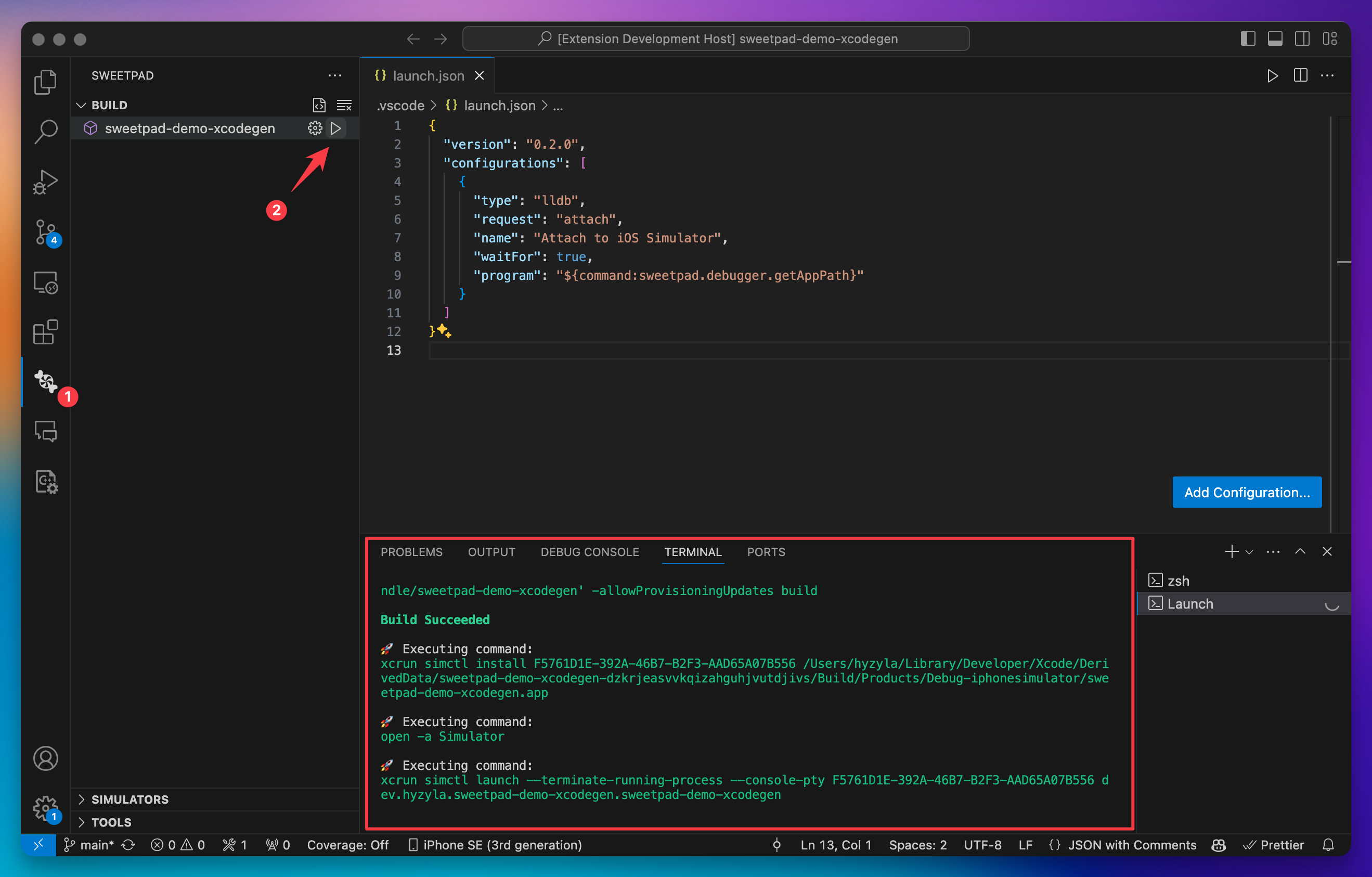Open the scheme settings gear for sweetpad-demo-xcodegen
This screenshot has width=1372, height=877.
click(x=315, y=128)
